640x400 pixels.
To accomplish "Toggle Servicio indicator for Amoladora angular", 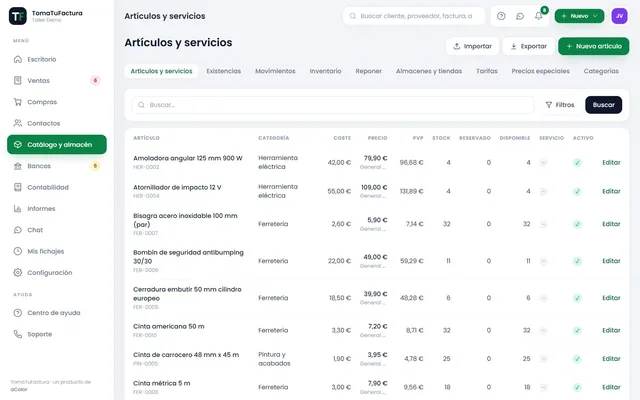I will coord(543,162).
